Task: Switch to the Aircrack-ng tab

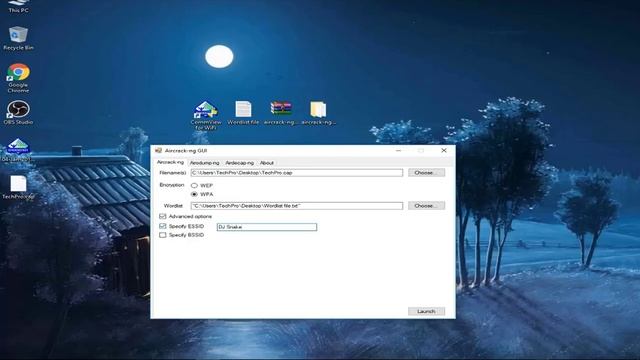Action: point(171,162)
